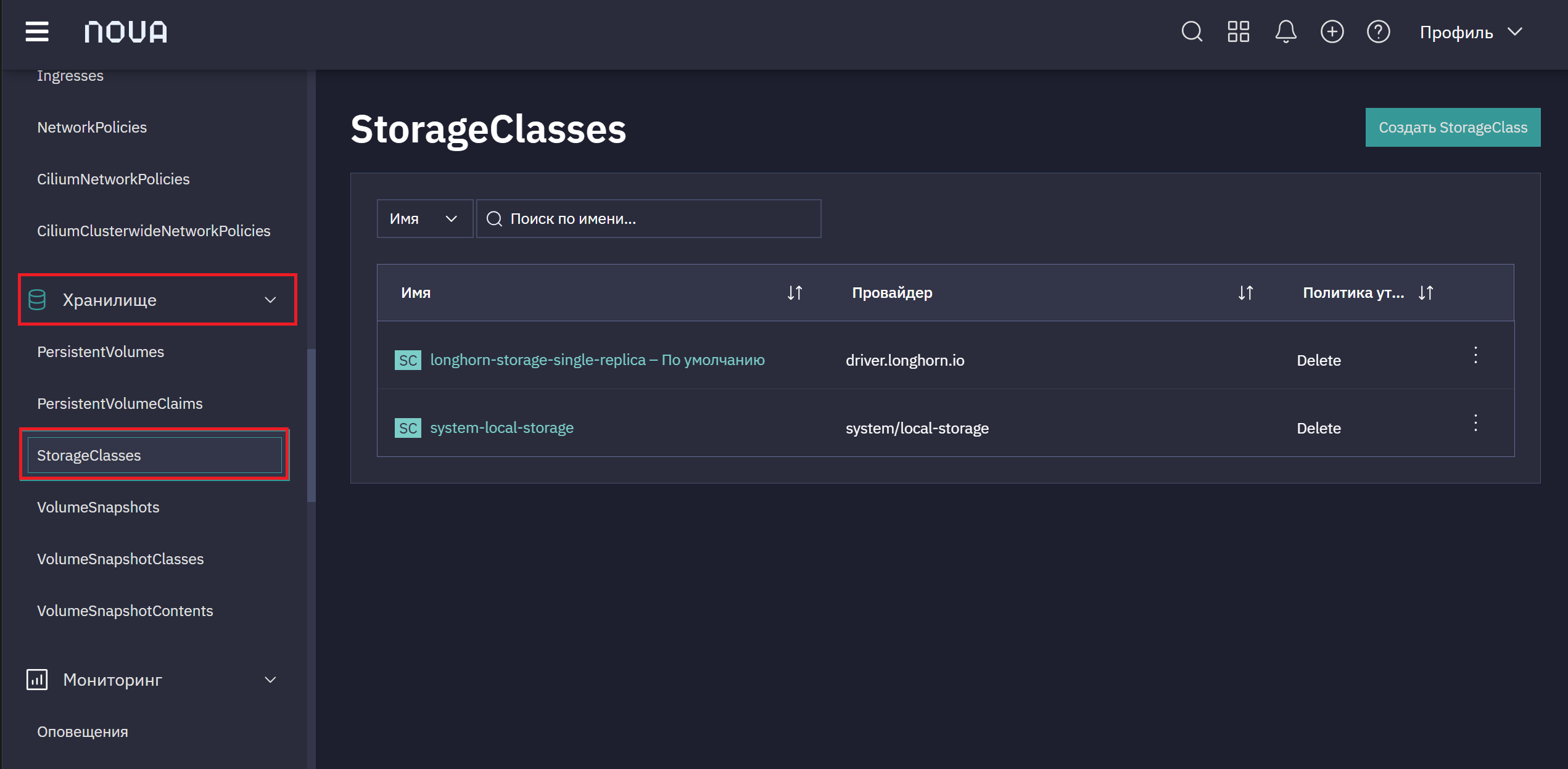Click the Мониторинг section label
This screenshot has height=769, width=1568.
pyautogui.click(x=113, y=680)
